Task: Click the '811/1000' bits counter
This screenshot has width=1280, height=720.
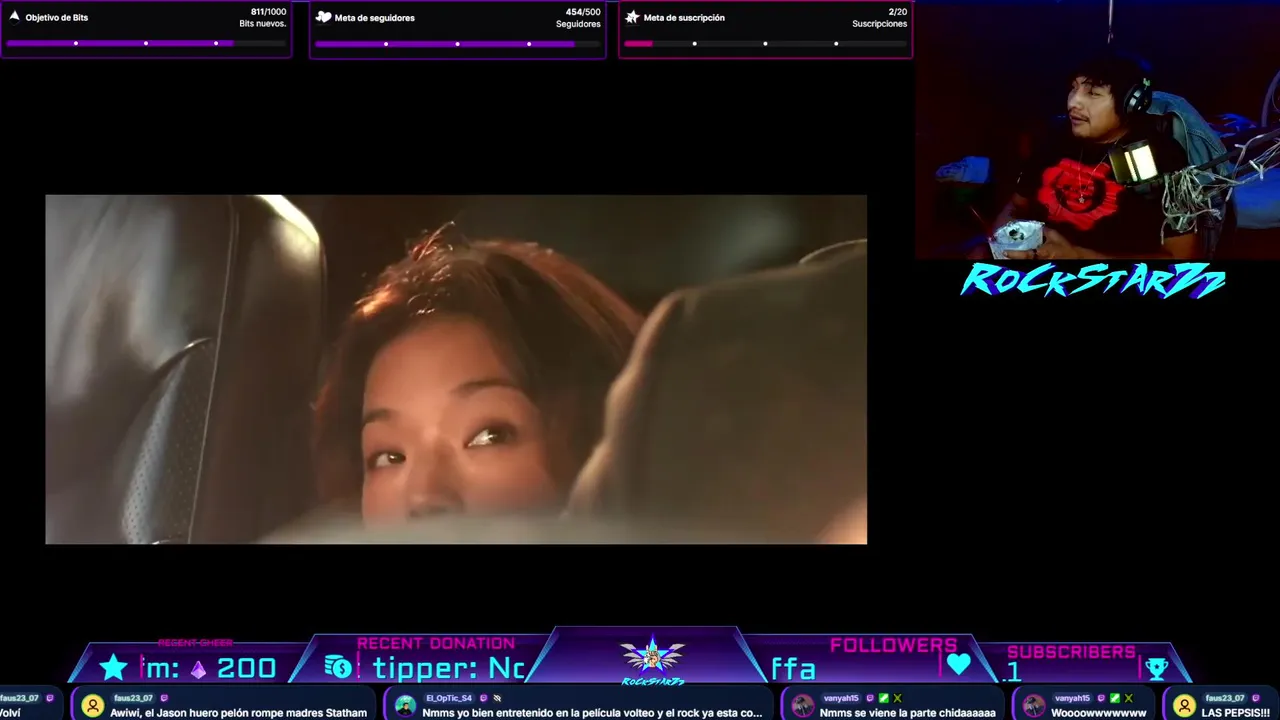Action: pos(268,12)
